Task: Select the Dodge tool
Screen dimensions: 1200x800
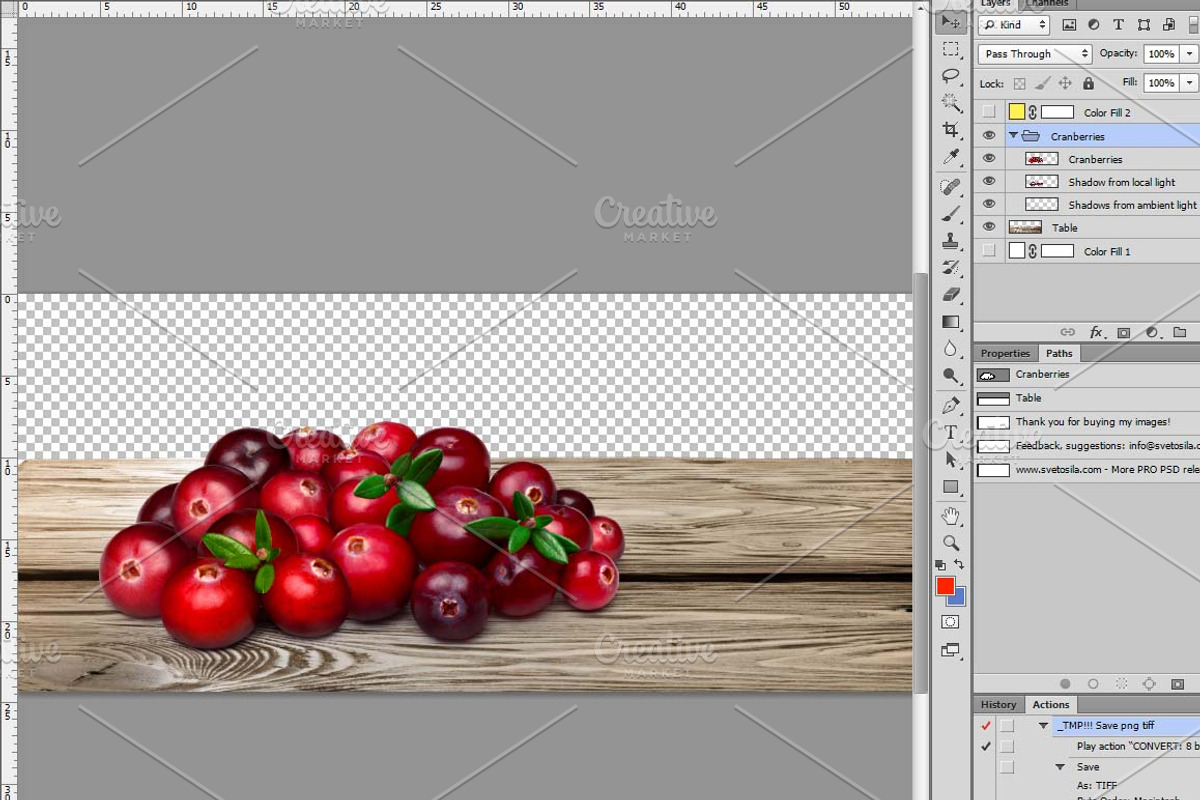Action: (x=951, y=376)
